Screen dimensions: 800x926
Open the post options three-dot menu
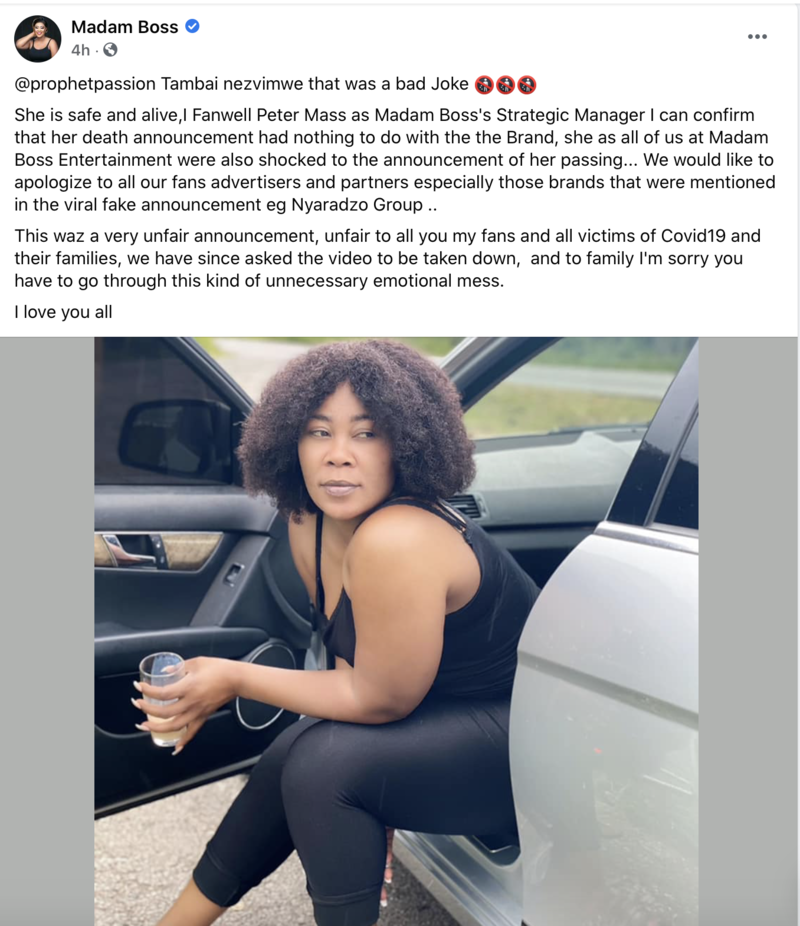[x=757, y=37]
